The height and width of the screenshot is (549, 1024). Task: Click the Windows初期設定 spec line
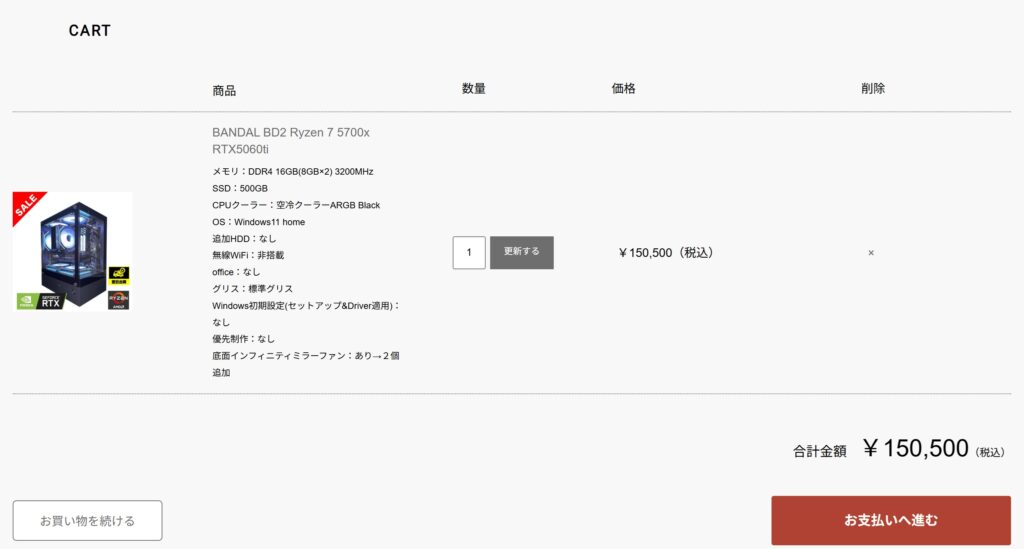pos(306,313)
